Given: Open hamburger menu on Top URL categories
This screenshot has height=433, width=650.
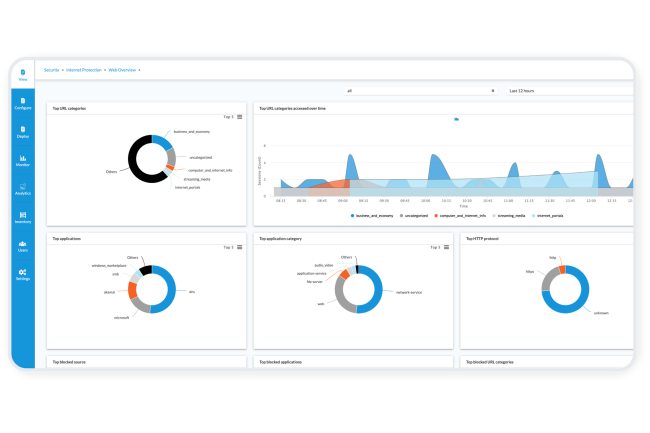Looking at the screenshot, I should point(240,117).
